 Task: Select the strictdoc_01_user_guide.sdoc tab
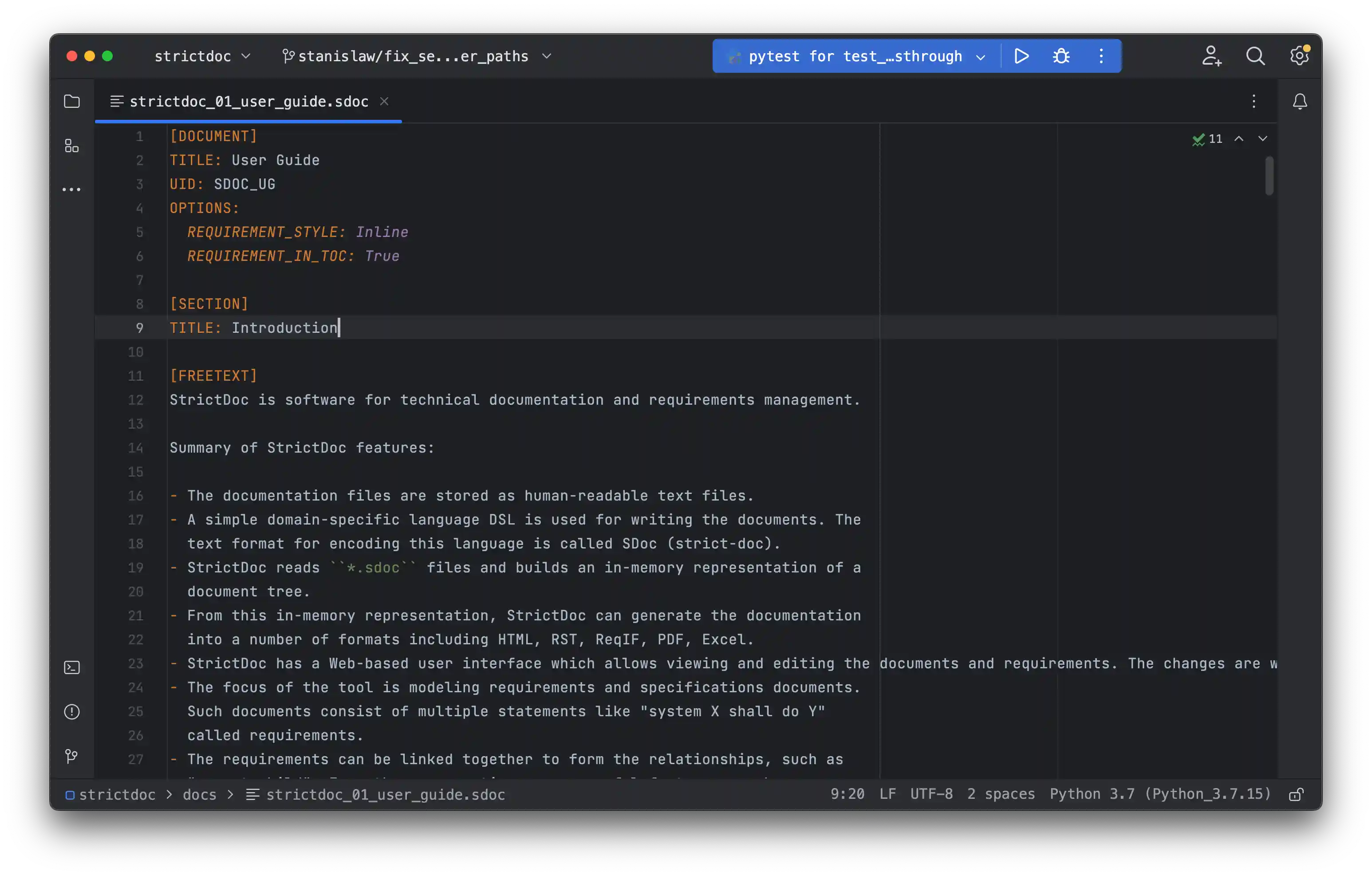coord(248,102)
